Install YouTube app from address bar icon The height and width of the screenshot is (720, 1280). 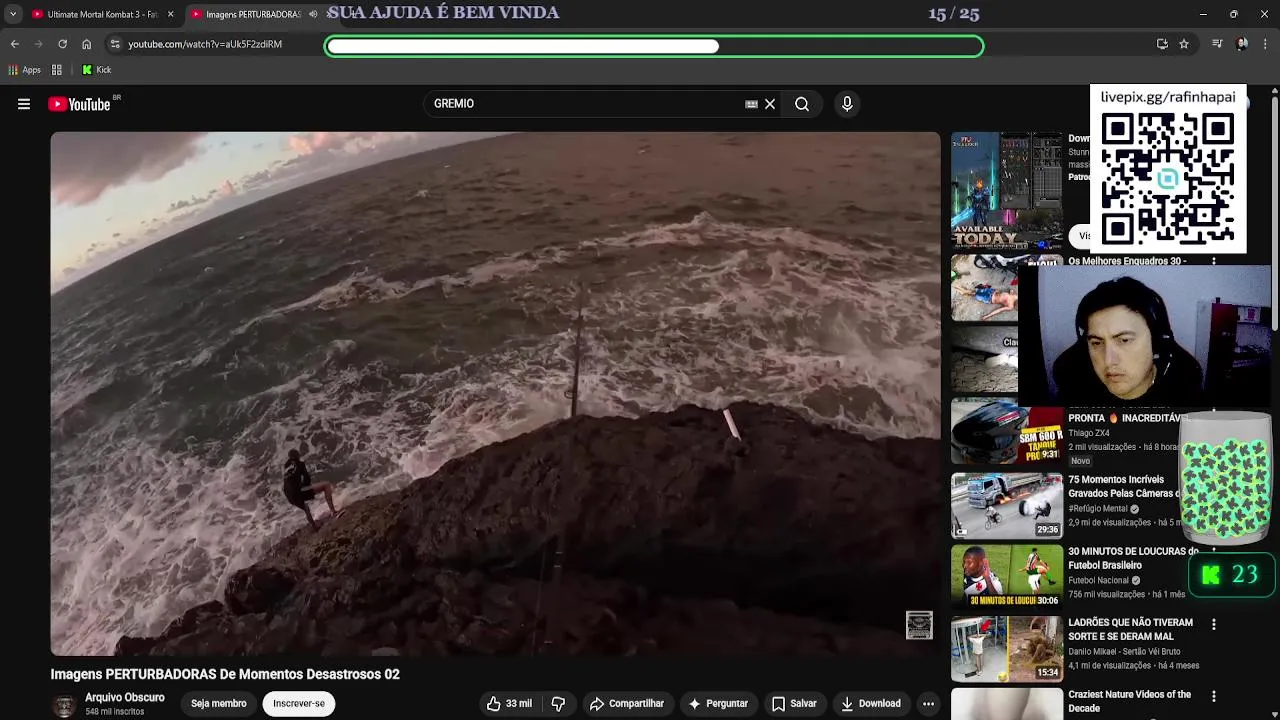click(1162, 44)
